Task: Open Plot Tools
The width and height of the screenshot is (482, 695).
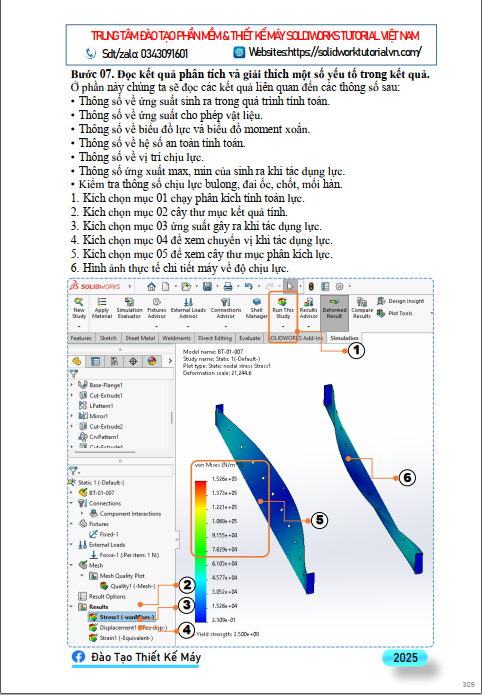Action: tap(394, 313)
